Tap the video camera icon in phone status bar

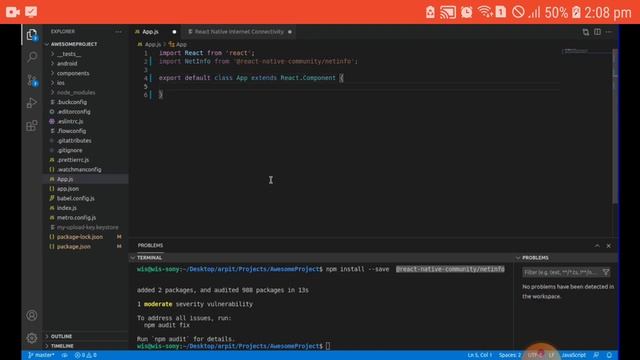click(13, 12)
